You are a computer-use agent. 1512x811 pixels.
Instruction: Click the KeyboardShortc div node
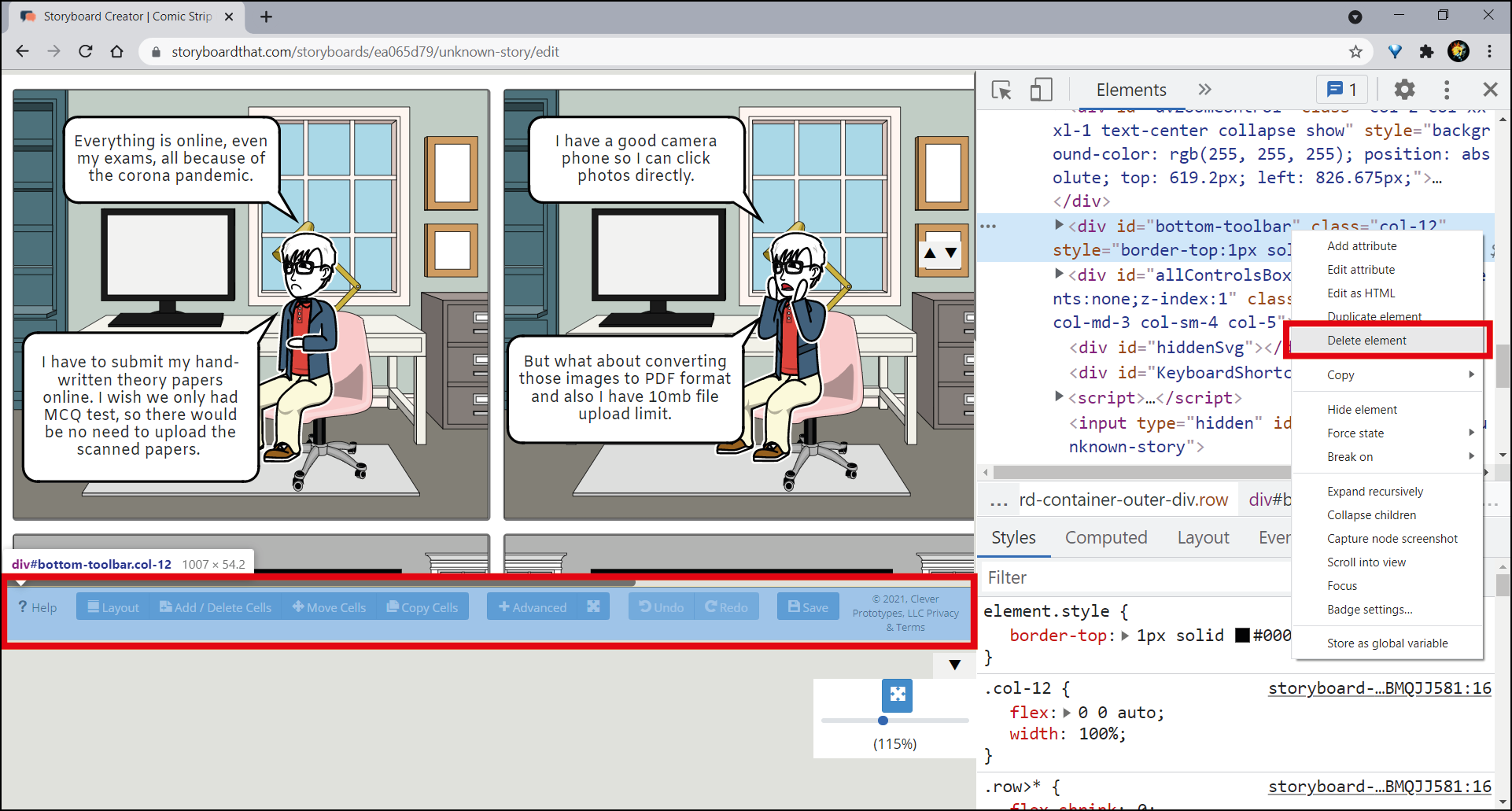coord(1179,373)
